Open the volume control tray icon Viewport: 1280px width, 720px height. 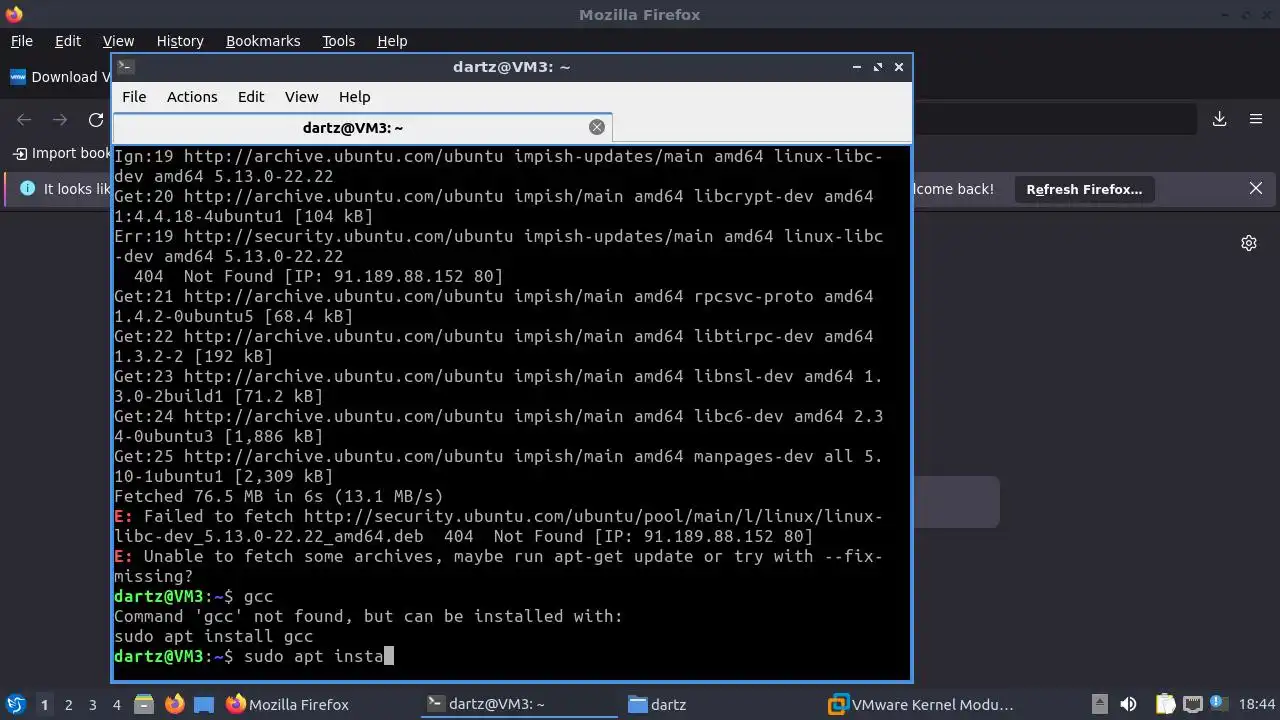[x=1128, y=704]
